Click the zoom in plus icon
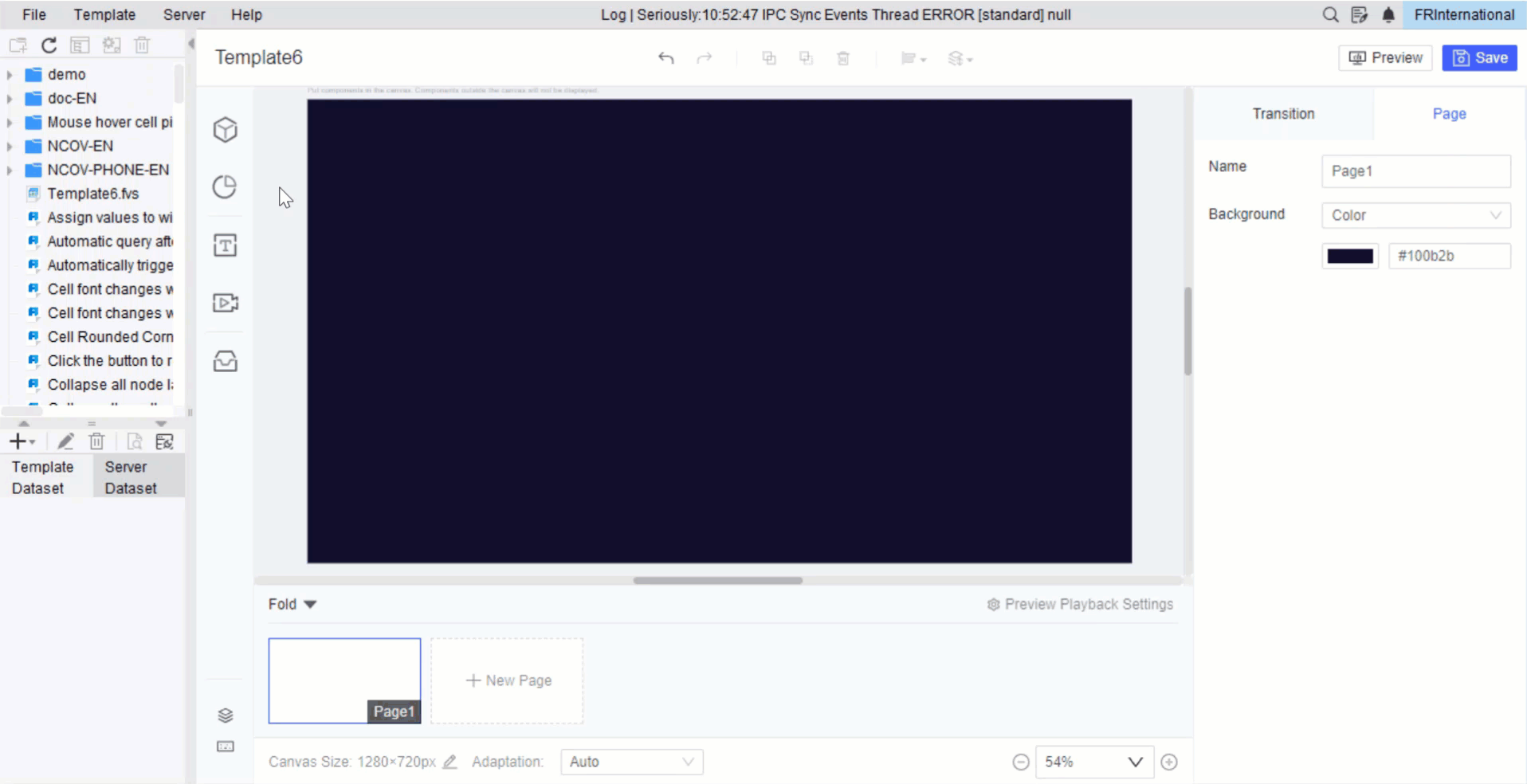The width and height of the screenshot is (1527, 784). [1169, 762]
